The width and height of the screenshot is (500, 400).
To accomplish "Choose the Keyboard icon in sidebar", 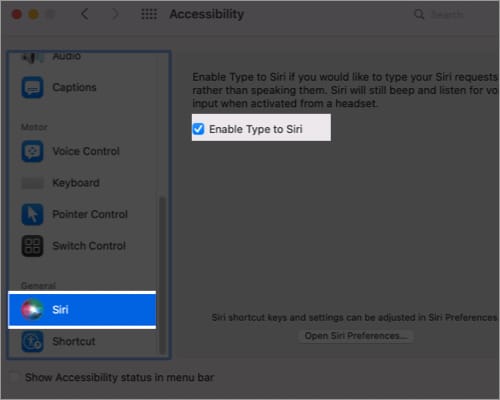I will [32, 183].
